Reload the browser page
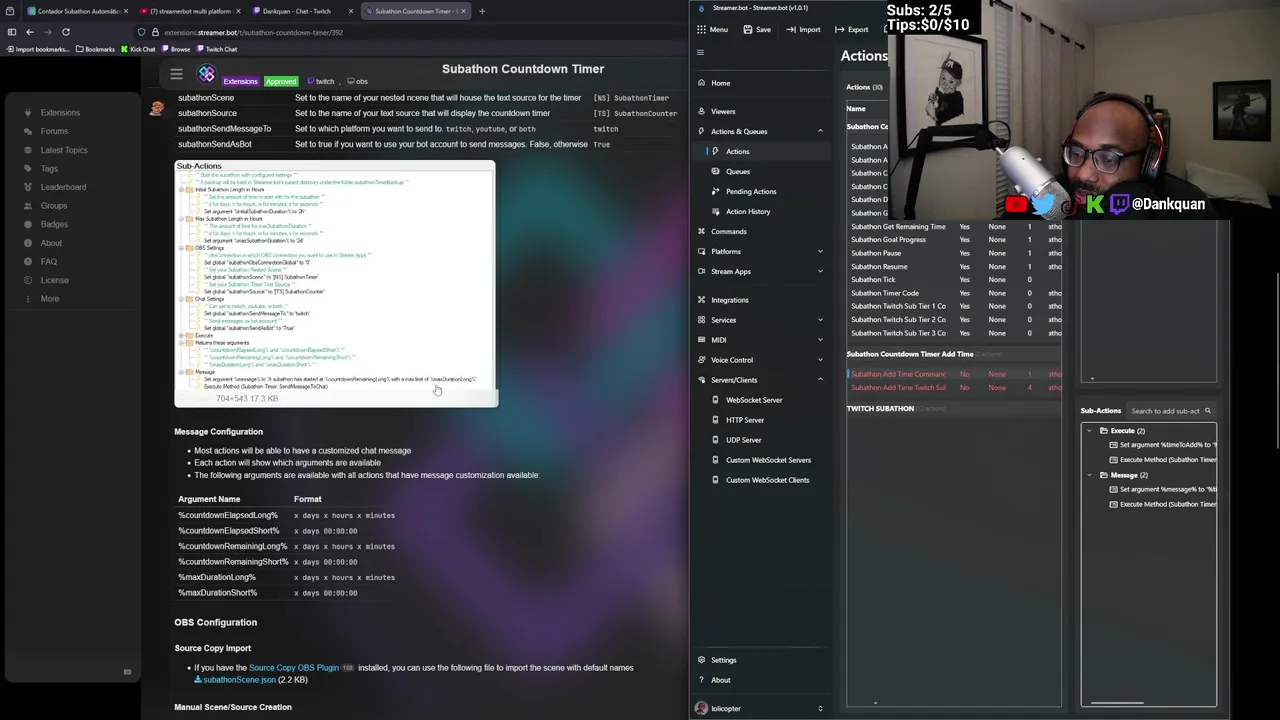The width and height of the screenshot is (1280, 720). tap(66, 32)
